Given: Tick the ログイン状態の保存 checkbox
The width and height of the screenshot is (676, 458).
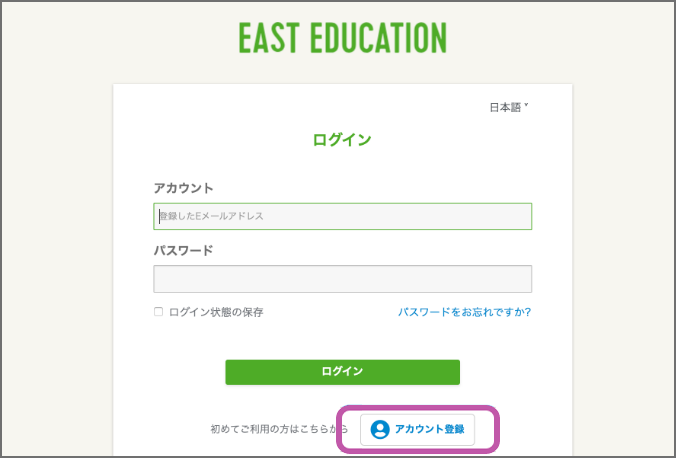Looking at the screenshot, I should [158, 311].
